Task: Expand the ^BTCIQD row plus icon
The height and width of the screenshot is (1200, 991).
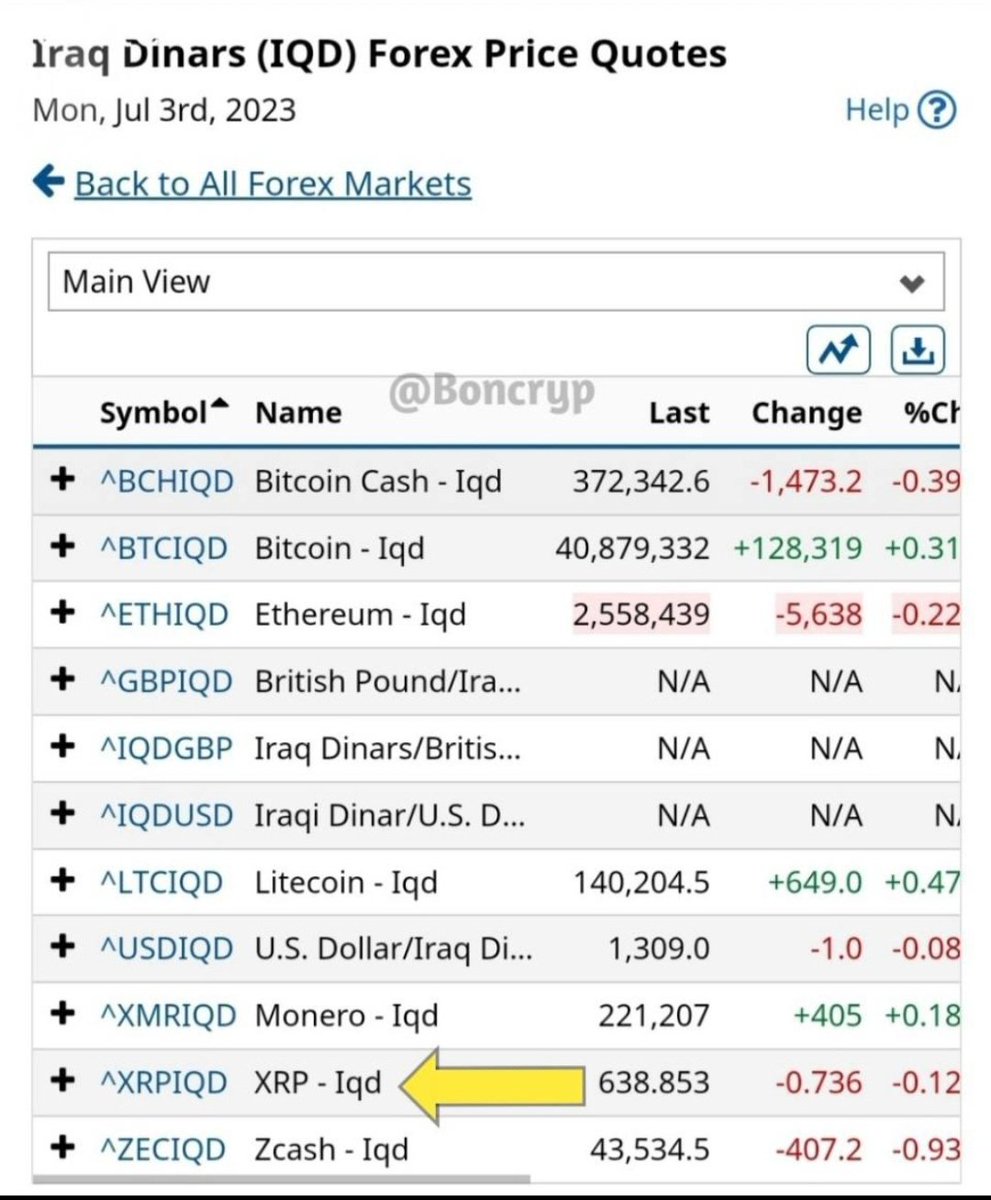Action: (62, 547)
